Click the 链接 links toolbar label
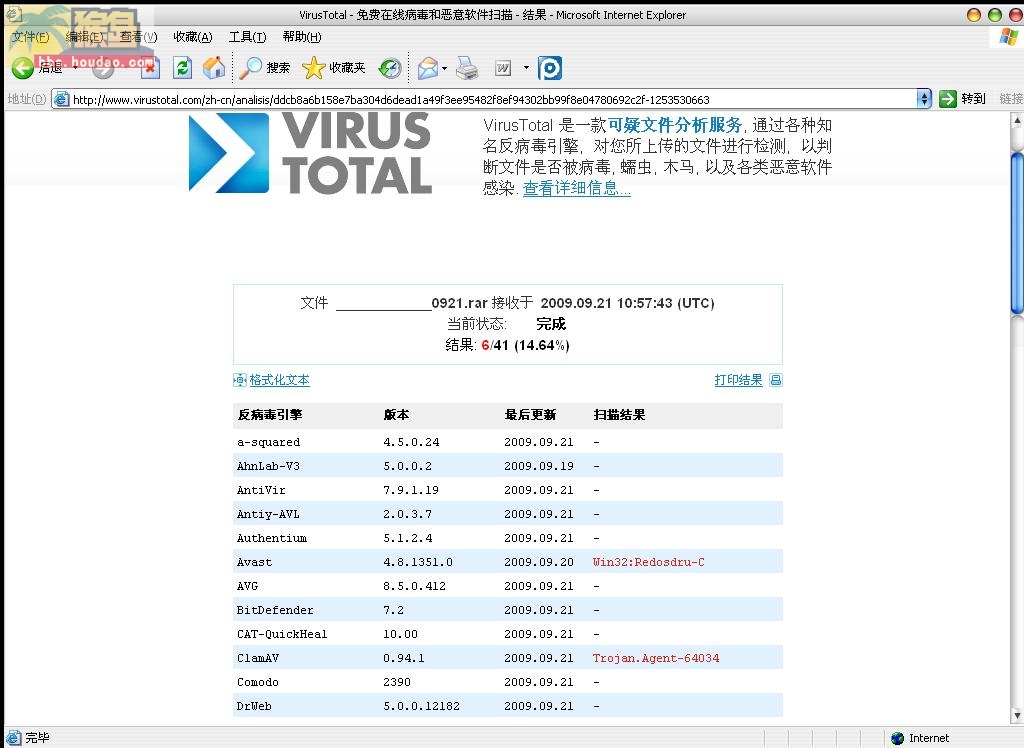The height and width of the screenshot is (748, 1024). [x=1011, y=99]
